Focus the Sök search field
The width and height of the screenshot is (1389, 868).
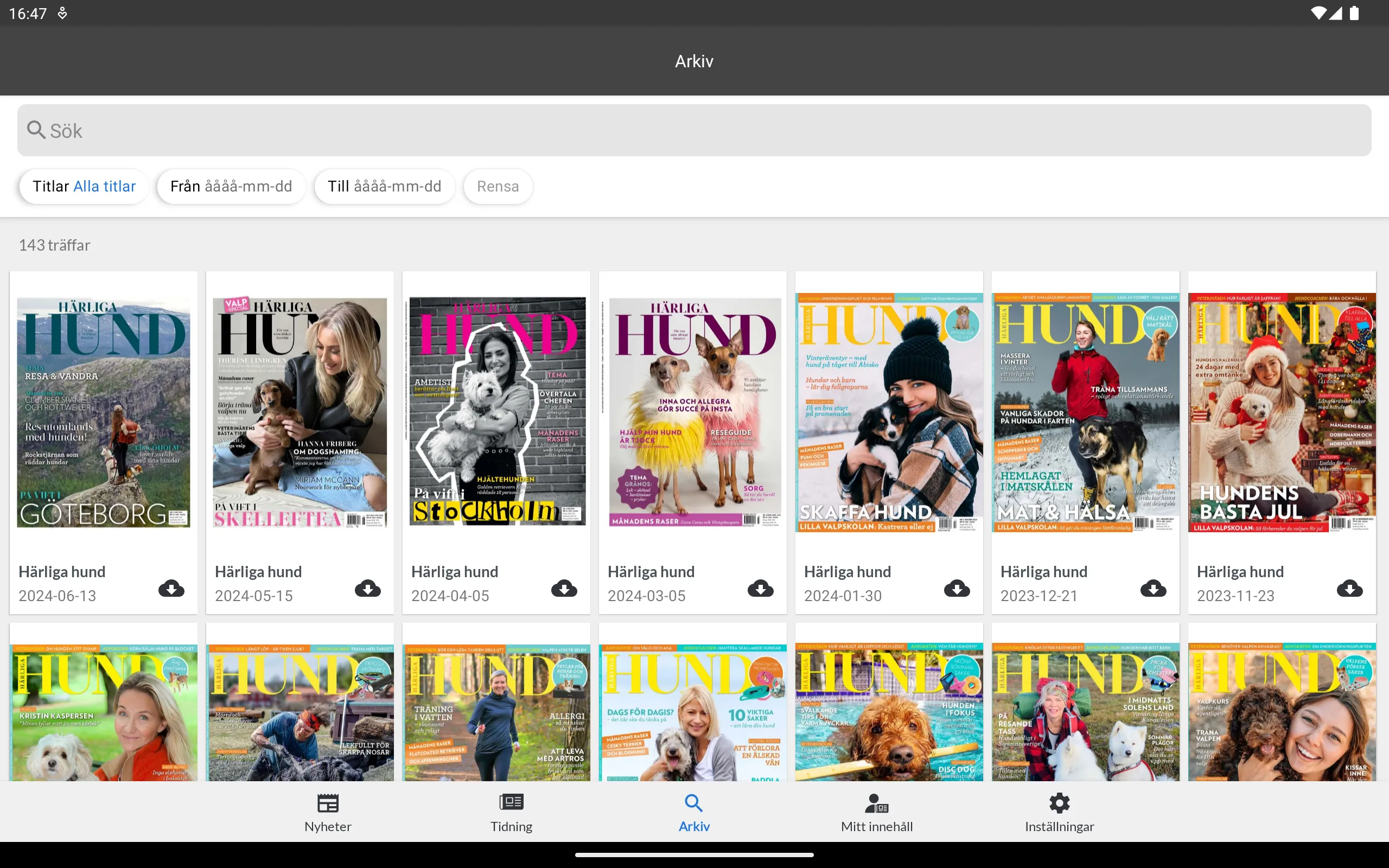tap(694, 130)
